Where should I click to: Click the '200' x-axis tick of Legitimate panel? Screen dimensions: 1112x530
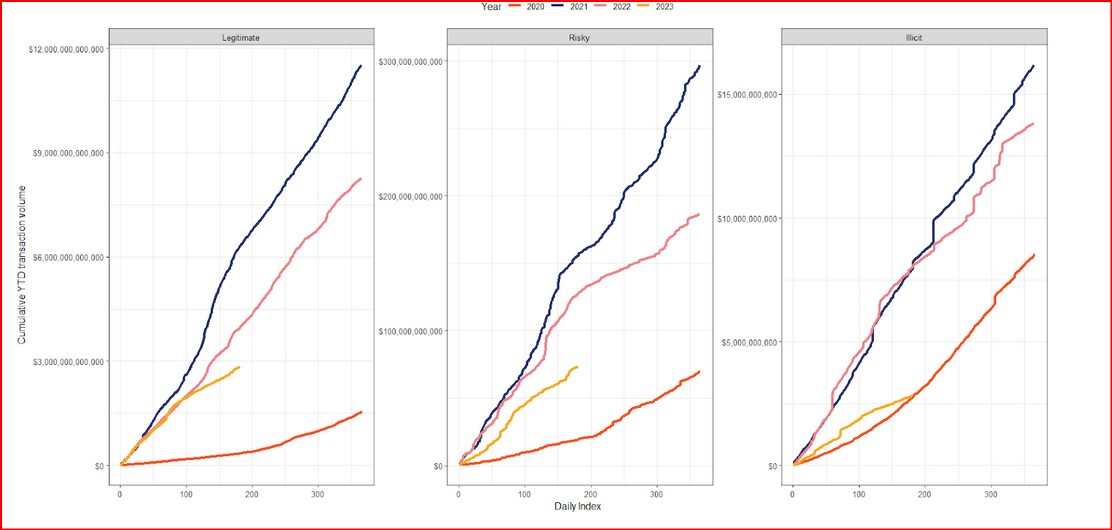(252, 494)
